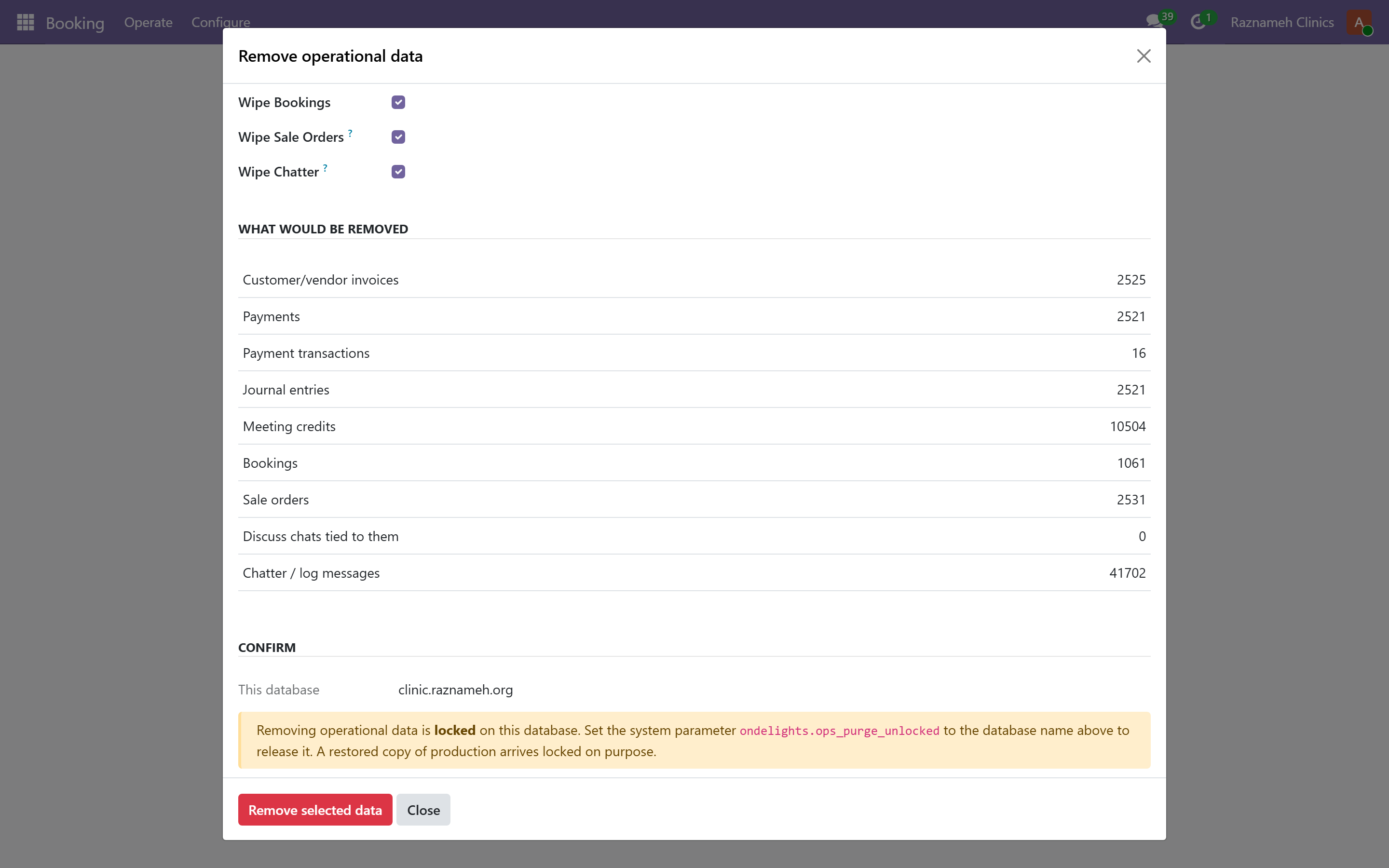Click the Payment transactions row label

tap(306, 353)
